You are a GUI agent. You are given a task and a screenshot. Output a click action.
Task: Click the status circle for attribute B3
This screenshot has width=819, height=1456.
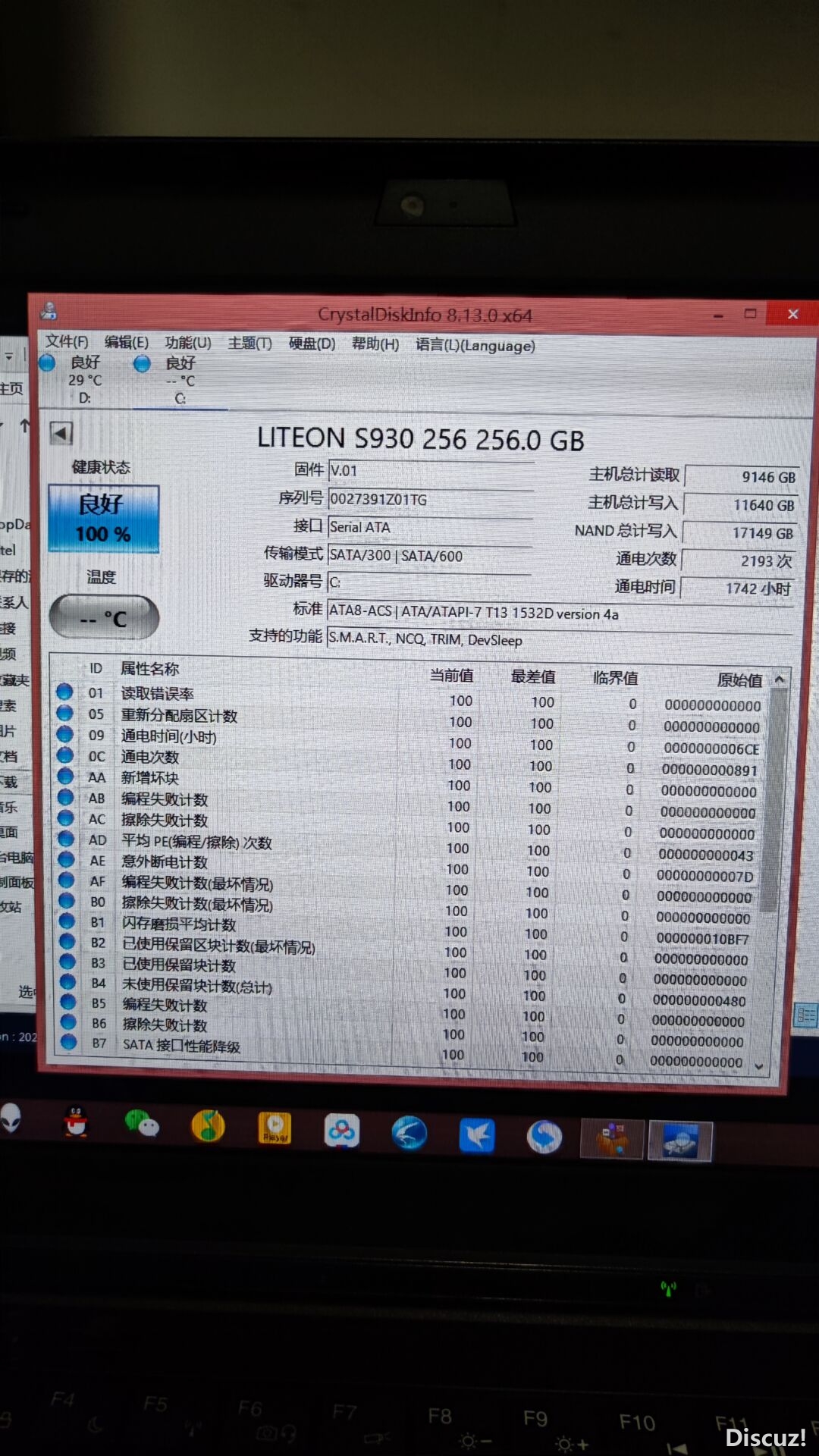67,962
